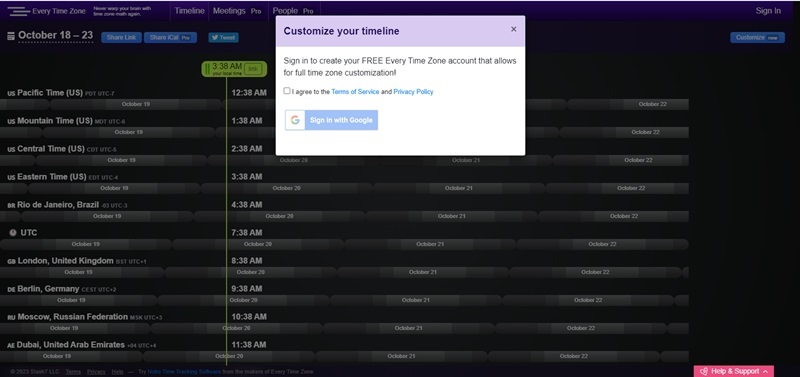Open the hamburger menu icon

click(x=19, y=11)
